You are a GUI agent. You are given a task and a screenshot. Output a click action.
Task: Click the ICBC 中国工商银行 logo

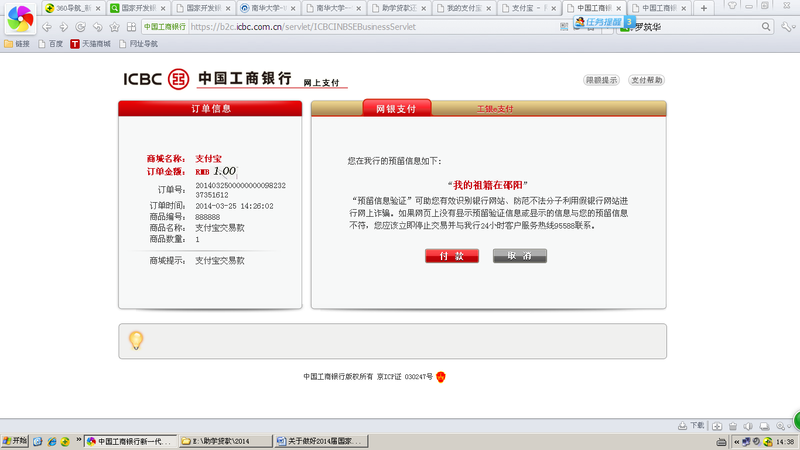[208, 79]
